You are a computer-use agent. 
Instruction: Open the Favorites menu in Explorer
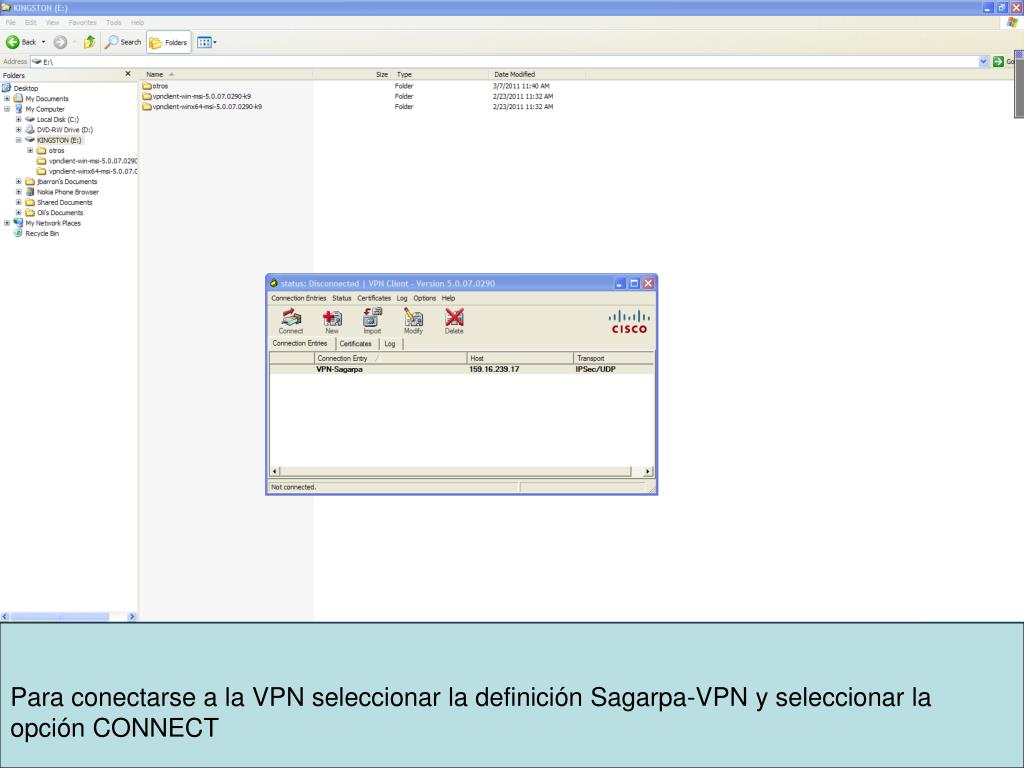pyautogui.click(x=82, y=22)
